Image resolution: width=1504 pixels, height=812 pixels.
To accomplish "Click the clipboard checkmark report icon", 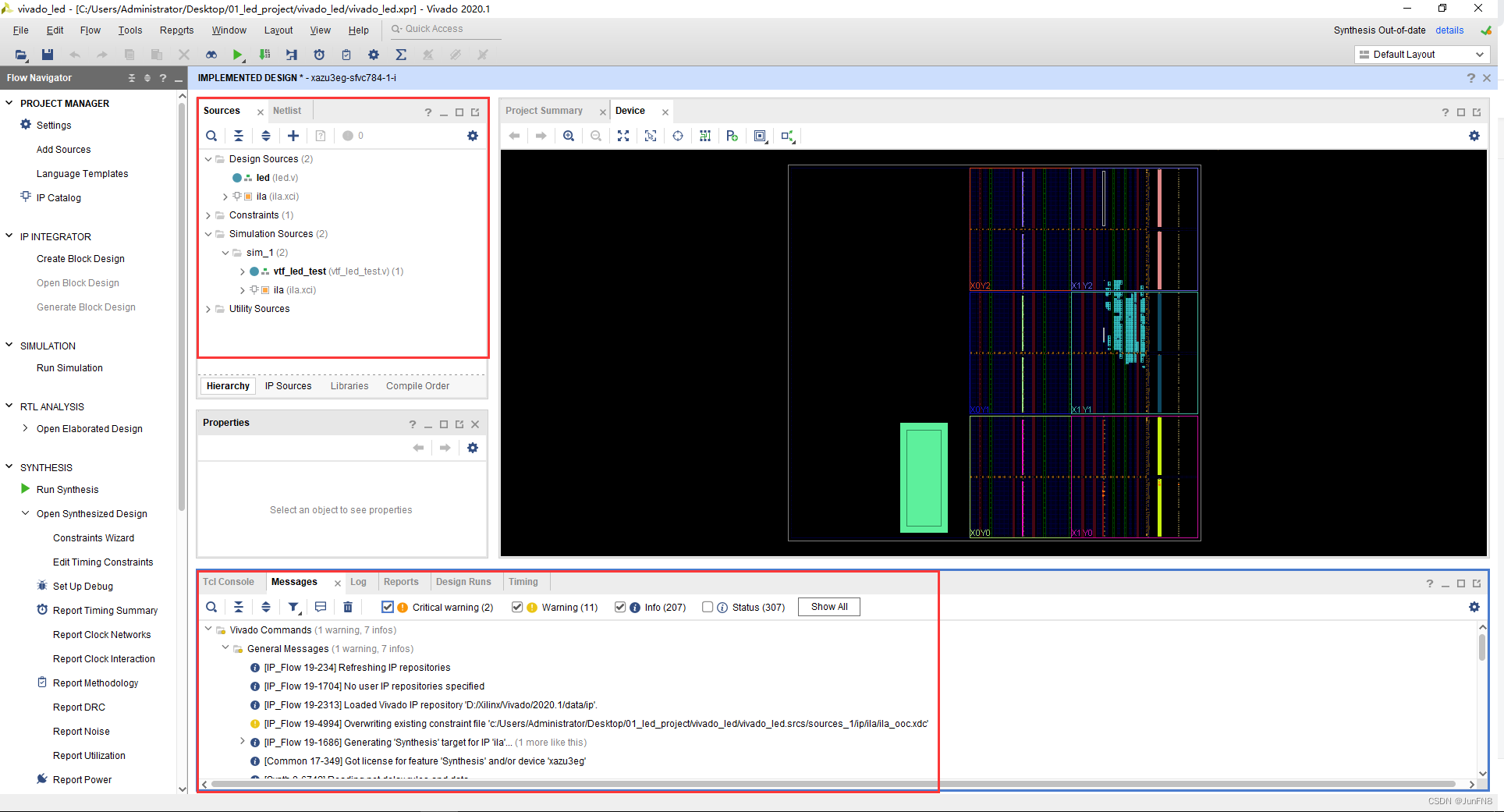I will click(x=346, y=55).
